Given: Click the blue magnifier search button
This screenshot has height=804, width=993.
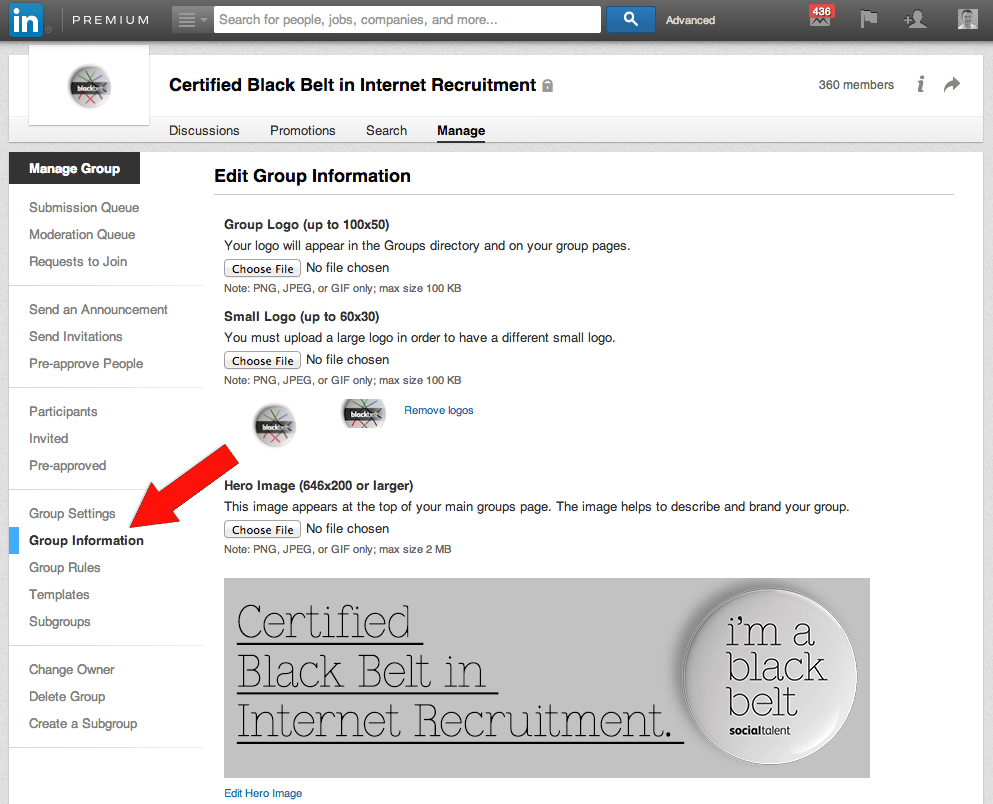Looking at the screenshot, I should [631, 20].
